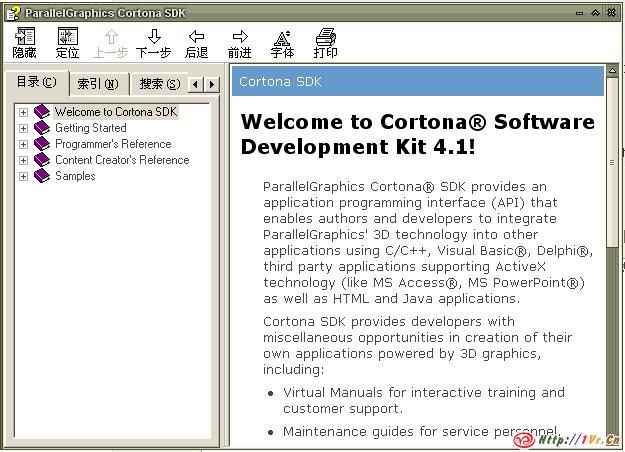
Task: Switch to the 搜索 (Search) tab
Action: tap(160, 84)
